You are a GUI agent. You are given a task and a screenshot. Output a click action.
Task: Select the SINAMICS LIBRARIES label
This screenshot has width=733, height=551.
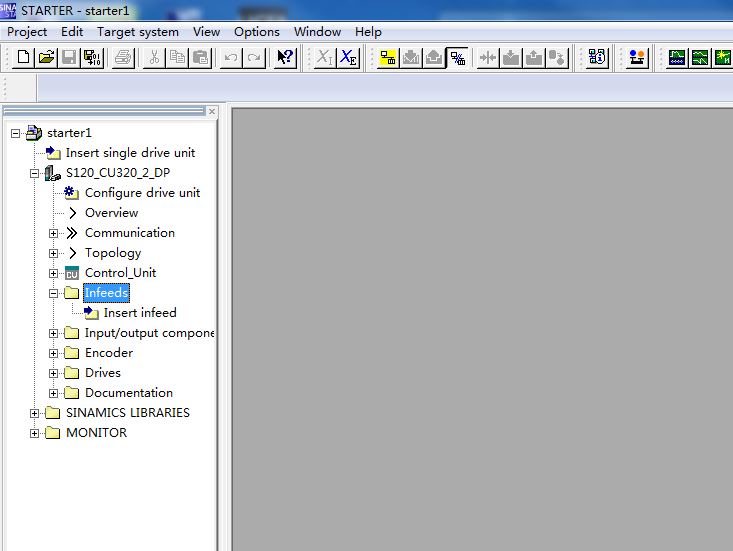(128, 413)
